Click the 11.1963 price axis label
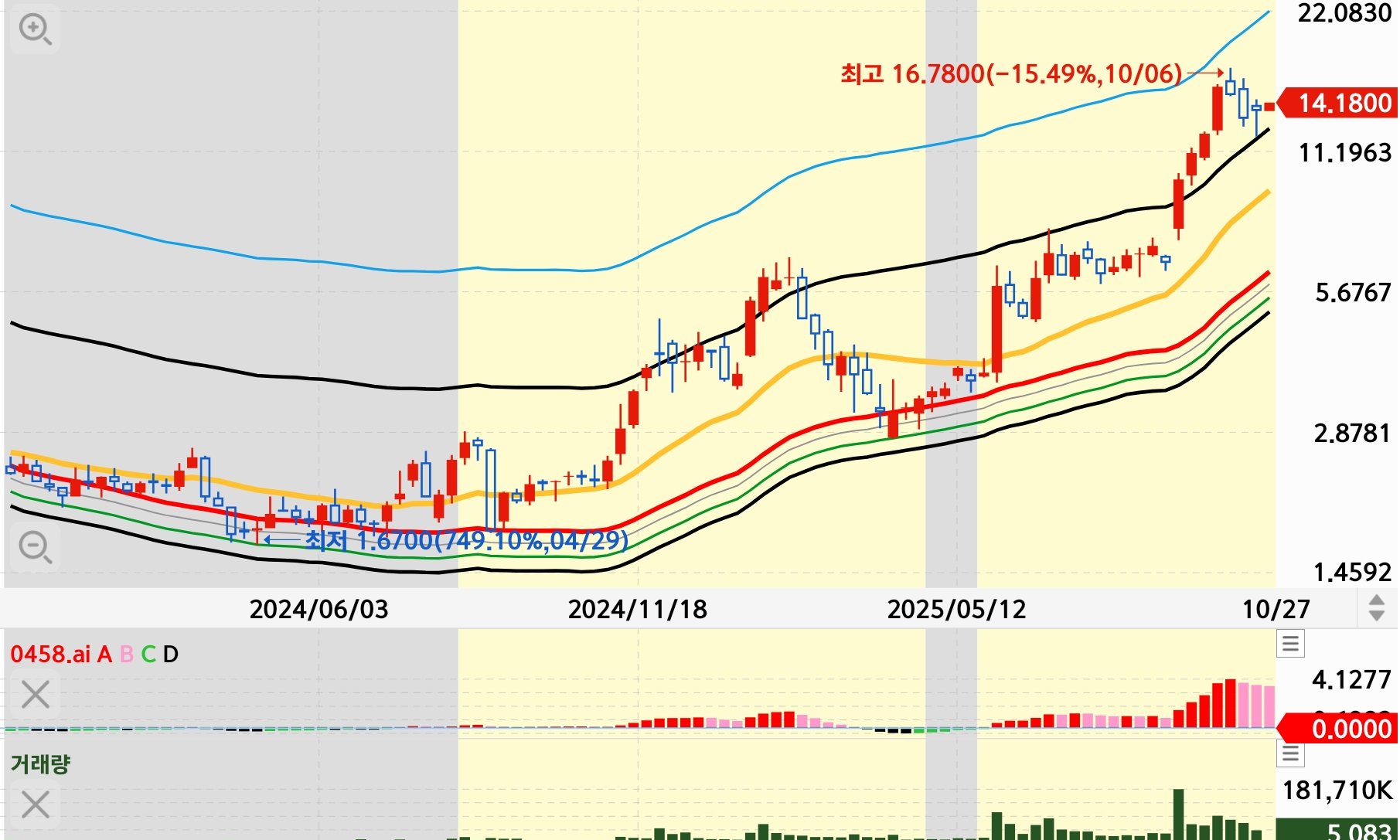 point(1345,153)
